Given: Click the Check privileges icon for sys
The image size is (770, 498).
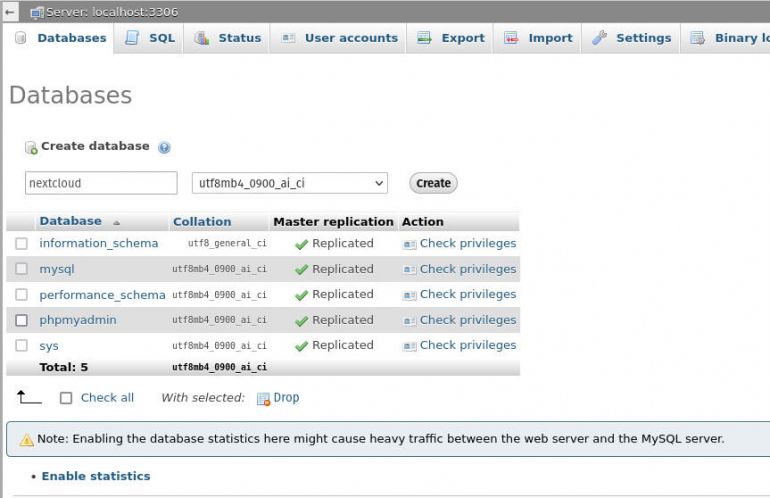Looking at the screenshot, I should [x=409, y=346].
